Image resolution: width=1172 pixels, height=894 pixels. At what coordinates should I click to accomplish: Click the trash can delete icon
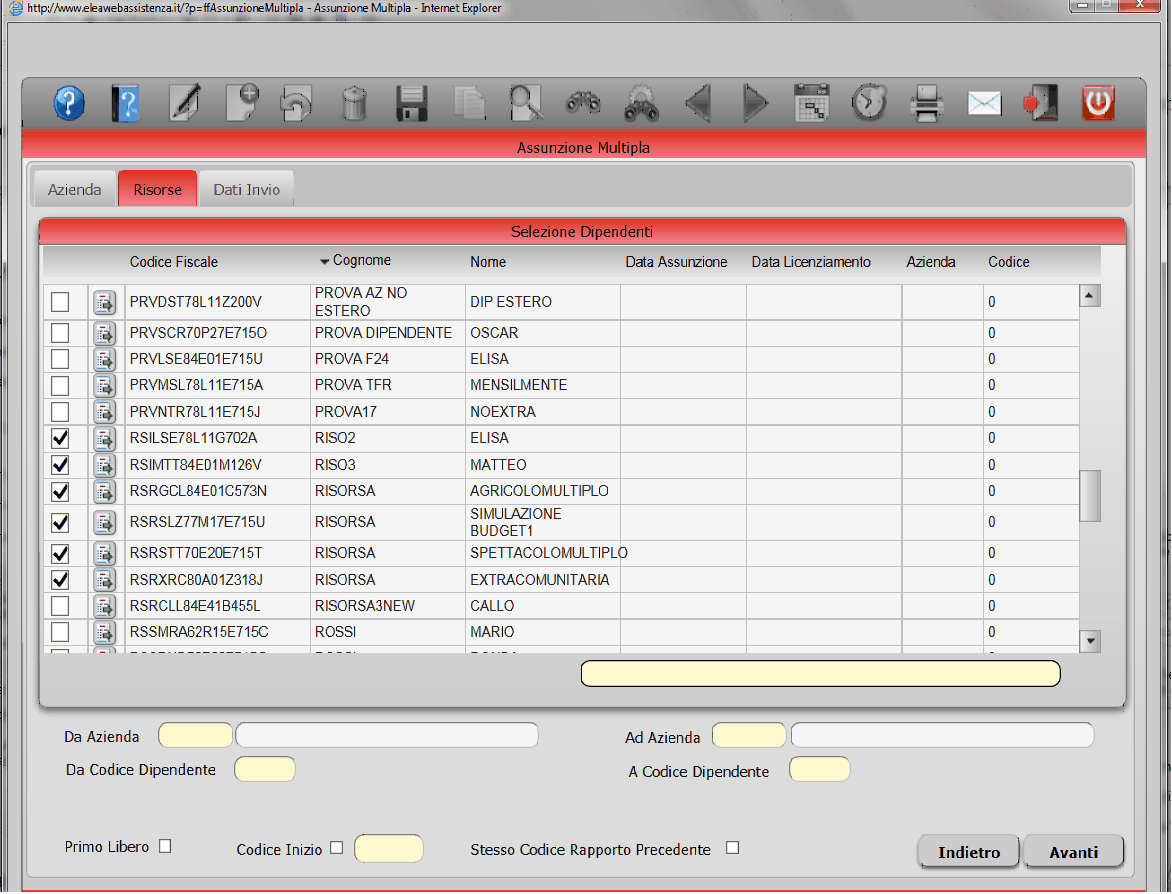click(x=354, y=103)
